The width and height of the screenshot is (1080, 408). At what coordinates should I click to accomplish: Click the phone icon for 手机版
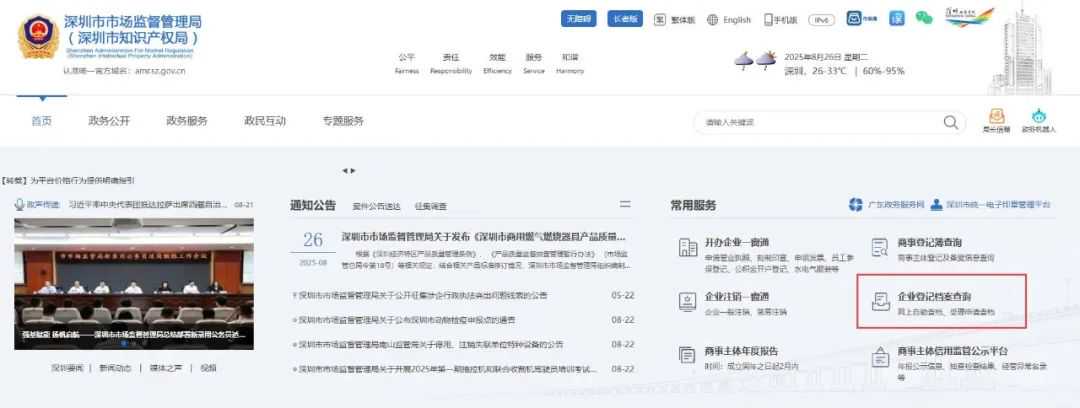pos(768,20)
